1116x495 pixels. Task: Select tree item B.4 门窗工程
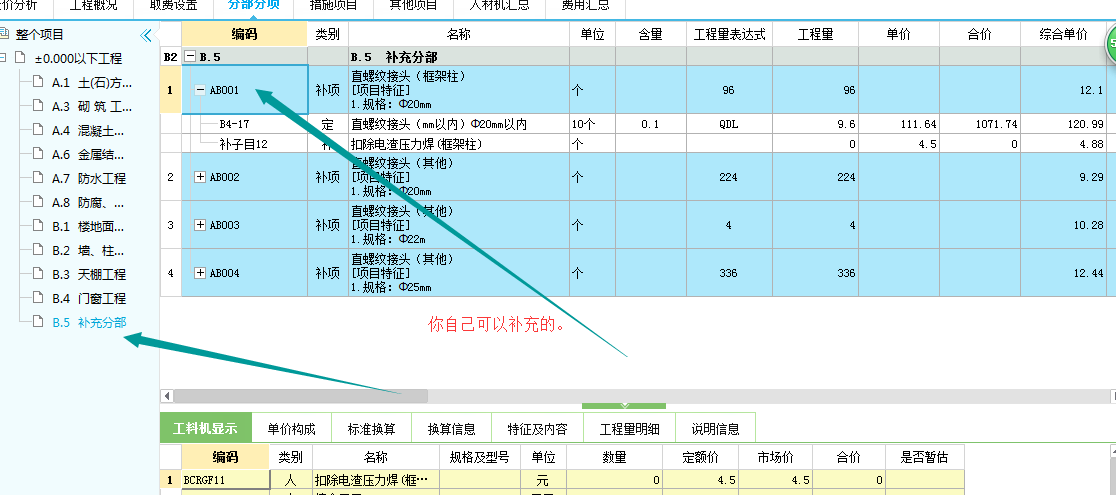89,298
